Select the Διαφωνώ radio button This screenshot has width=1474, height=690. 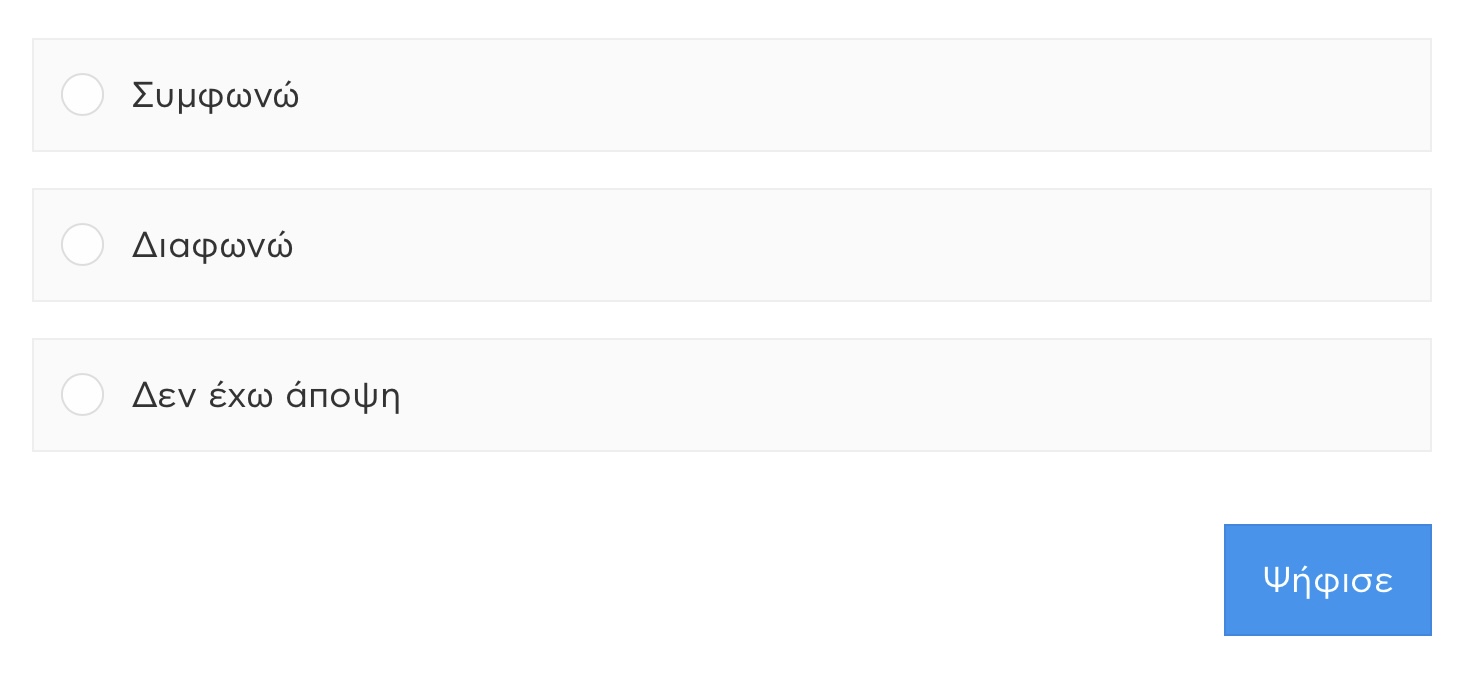[x=82, y=245]
